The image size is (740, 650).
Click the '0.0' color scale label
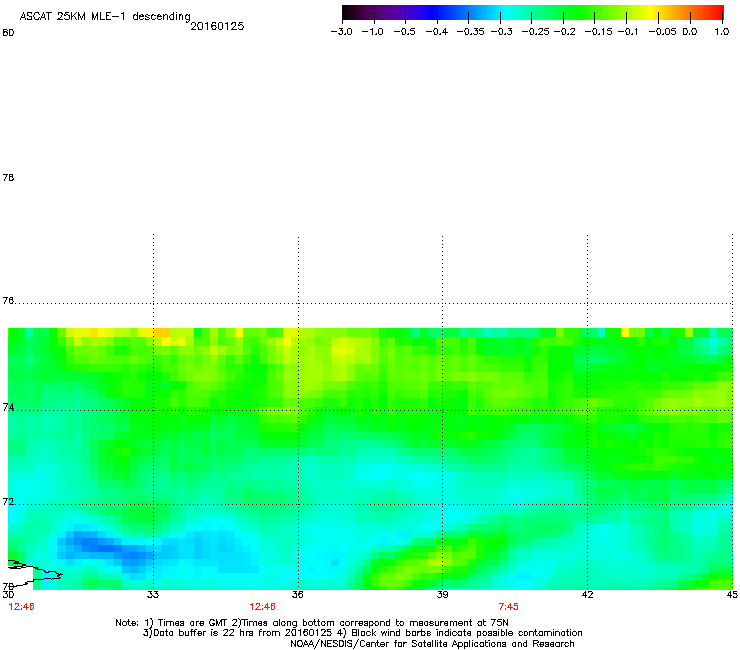(x=690, y=32)
